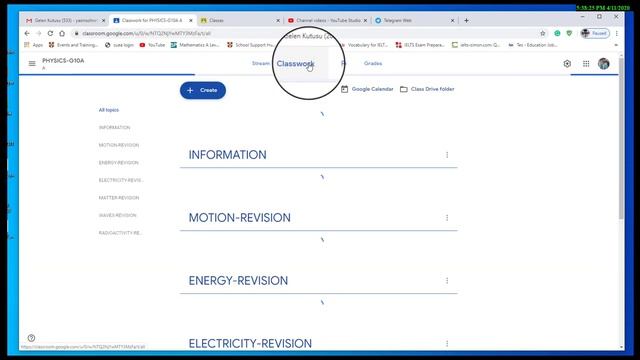
Task: Open the Google apps grid
Action: (x=586, y=64)
